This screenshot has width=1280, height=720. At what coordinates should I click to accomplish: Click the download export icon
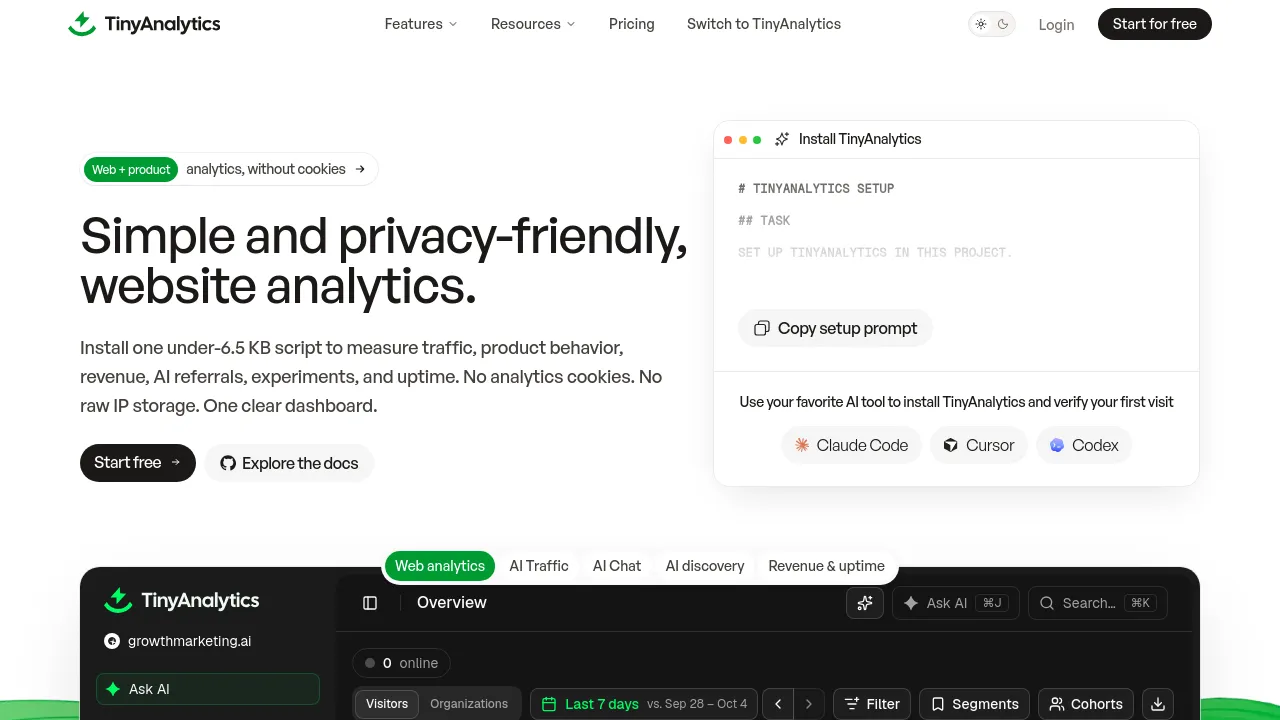(x=1158, y=704)
